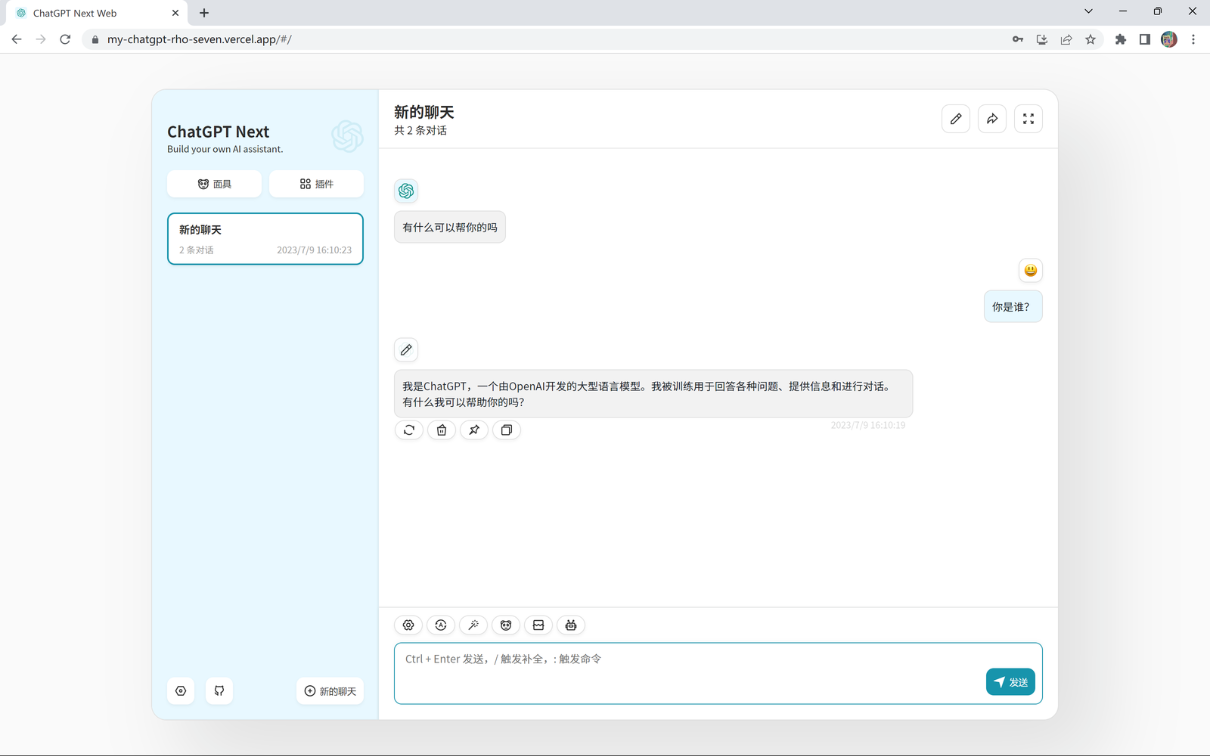Copy the reply with the copy icon
1210x756 pixels.
tap(507, 430)
